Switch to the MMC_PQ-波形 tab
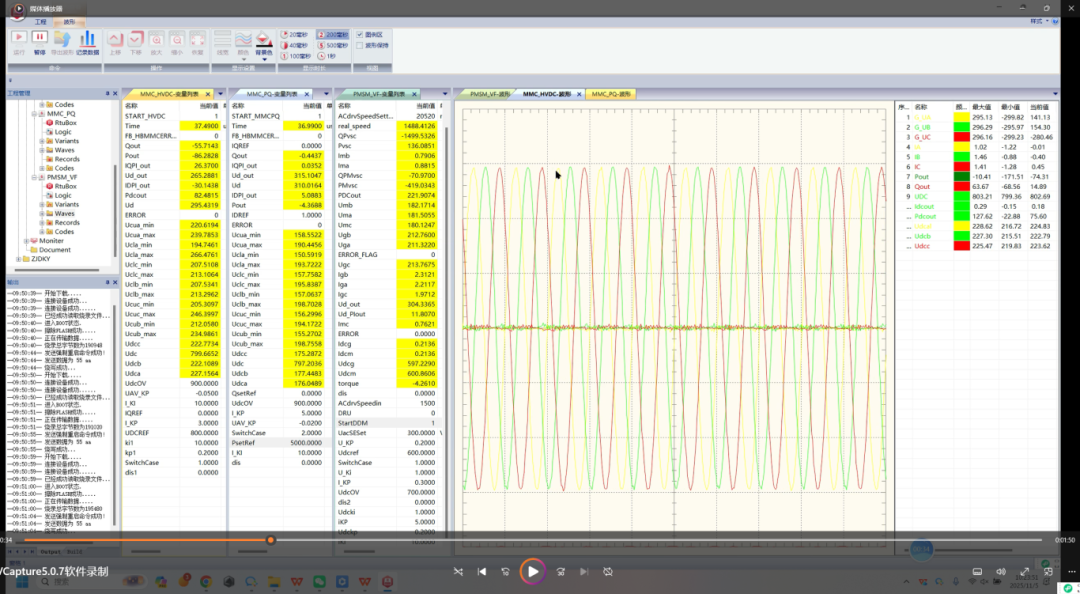The width and height of the screenshot is (1080, 594). coord(611,94)
